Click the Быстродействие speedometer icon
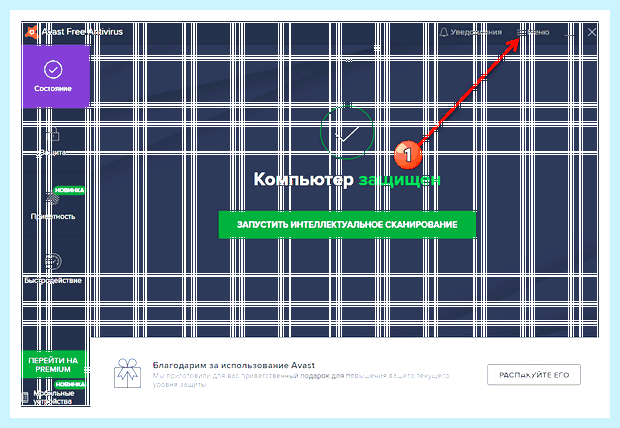This screenshot has height=428, width=620. pos(53,261)
